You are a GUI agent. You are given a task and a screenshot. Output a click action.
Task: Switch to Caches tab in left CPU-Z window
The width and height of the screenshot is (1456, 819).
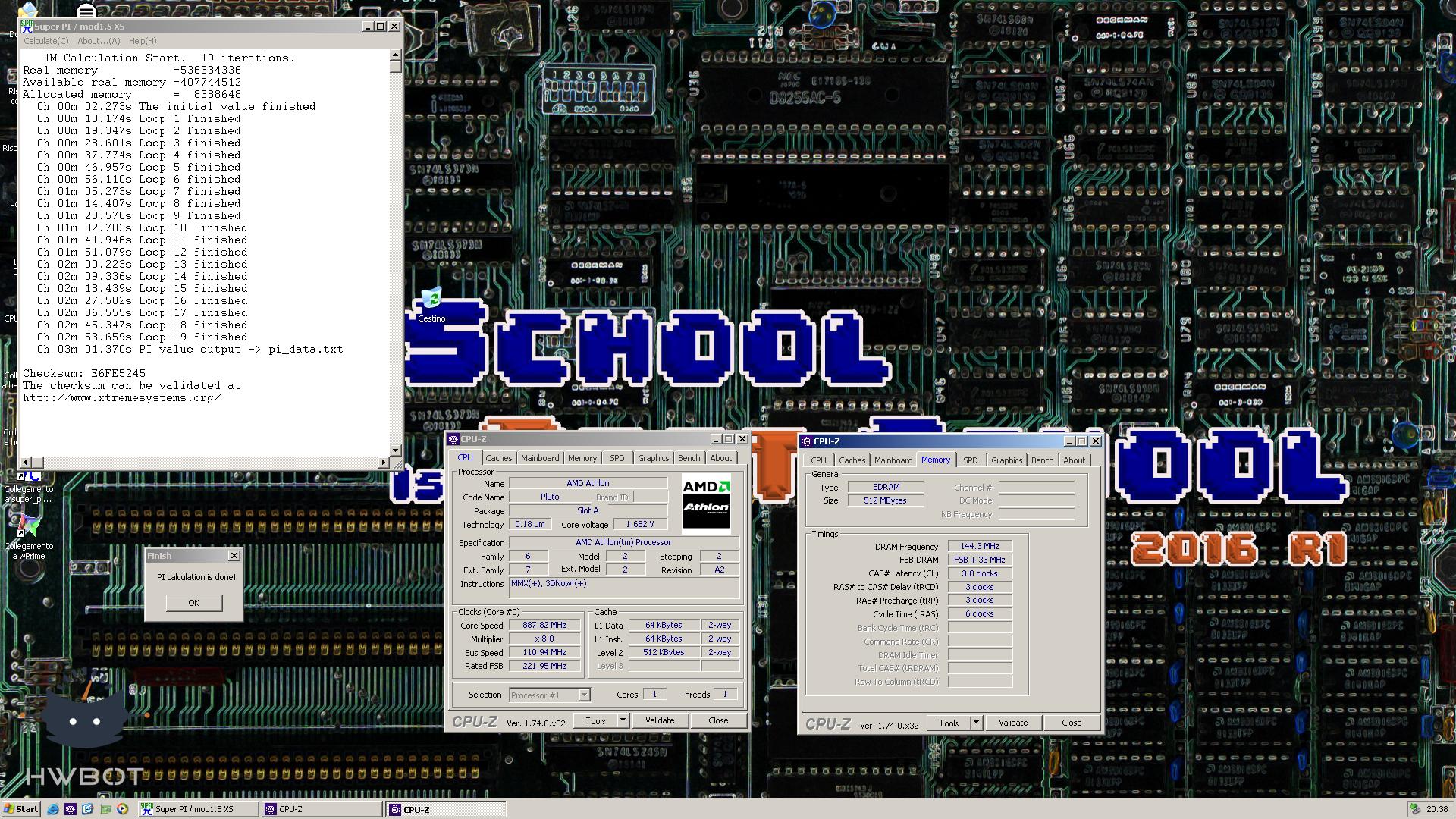(498, 458)
